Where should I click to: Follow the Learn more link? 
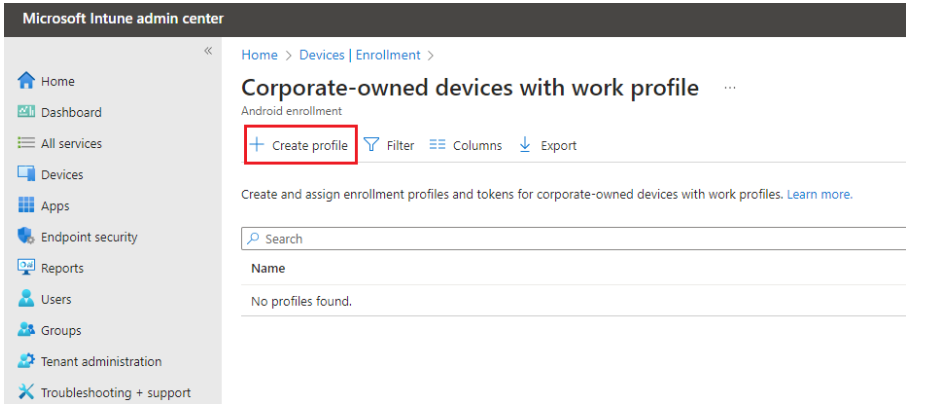pos(820,195)
